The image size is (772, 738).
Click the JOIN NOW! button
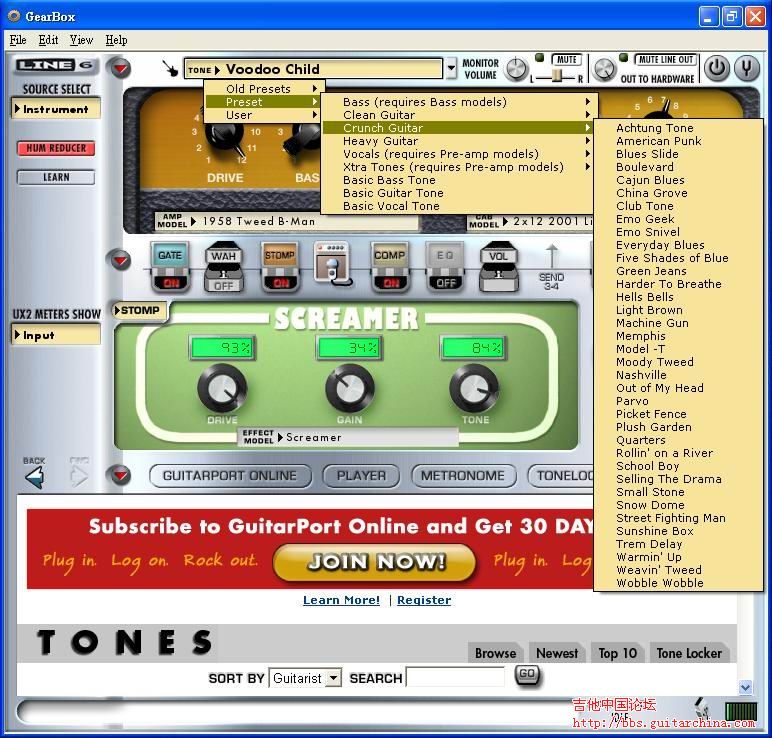coord(374,561)
